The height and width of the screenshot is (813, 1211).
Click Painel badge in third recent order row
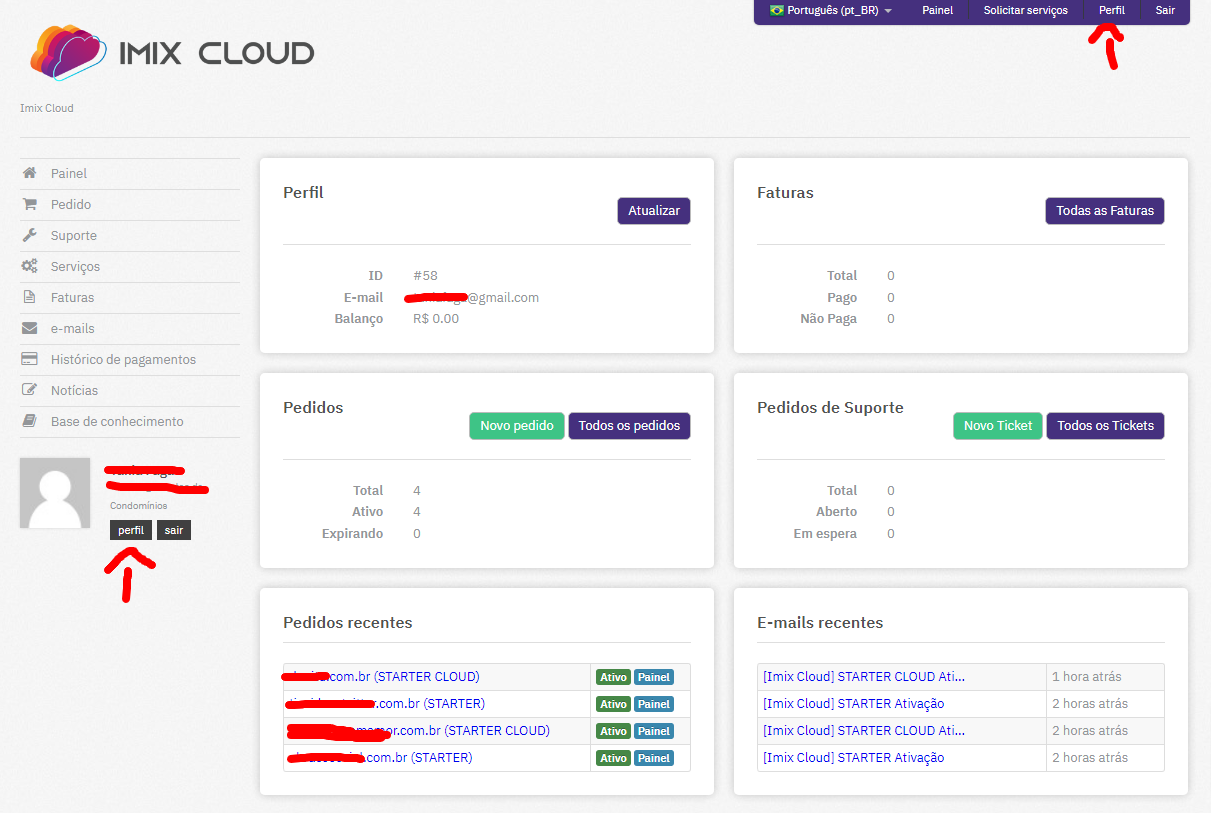pyautogui.click(x=654, y=731)
